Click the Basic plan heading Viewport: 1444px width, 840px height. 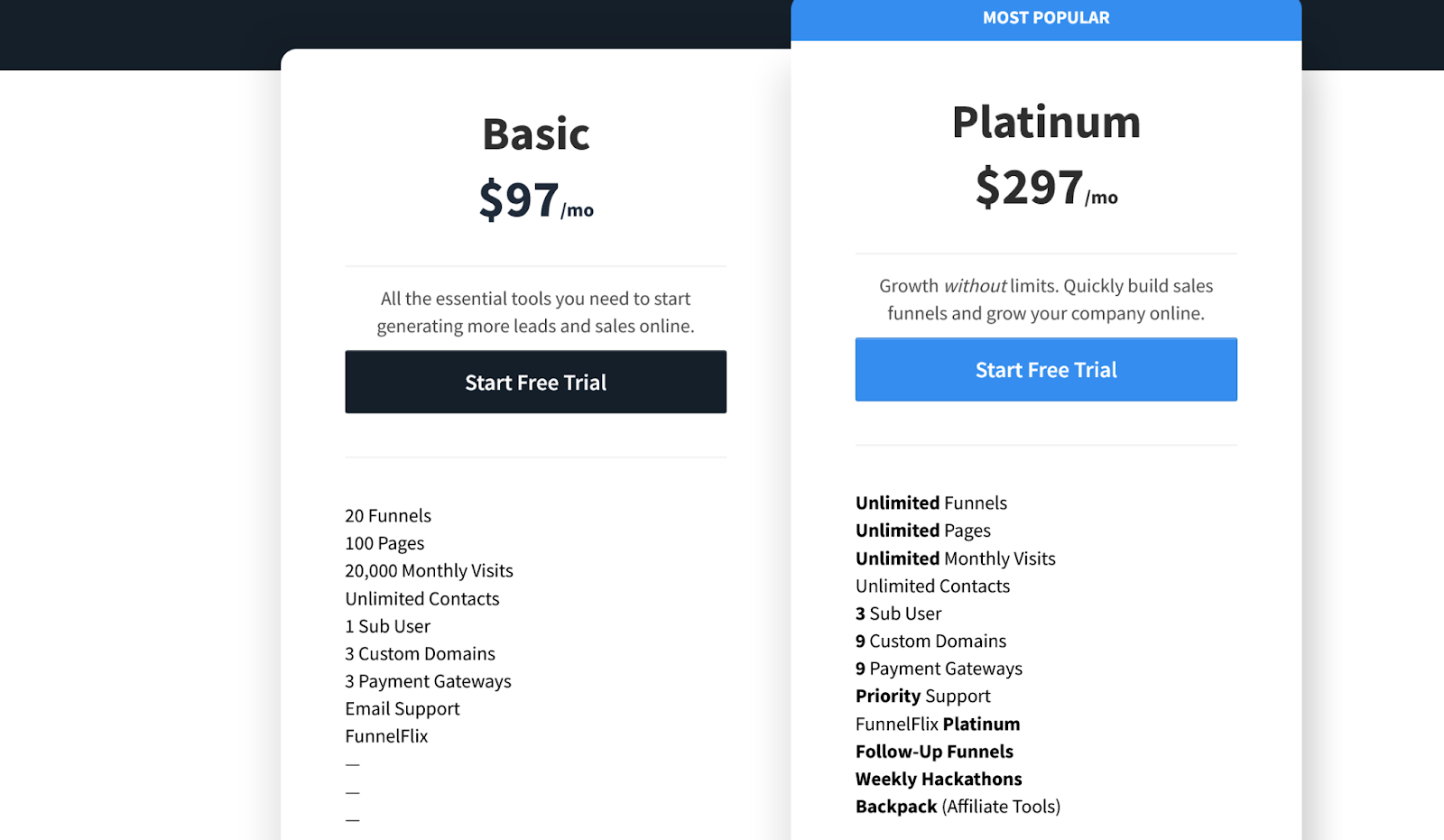pos(535,134)
